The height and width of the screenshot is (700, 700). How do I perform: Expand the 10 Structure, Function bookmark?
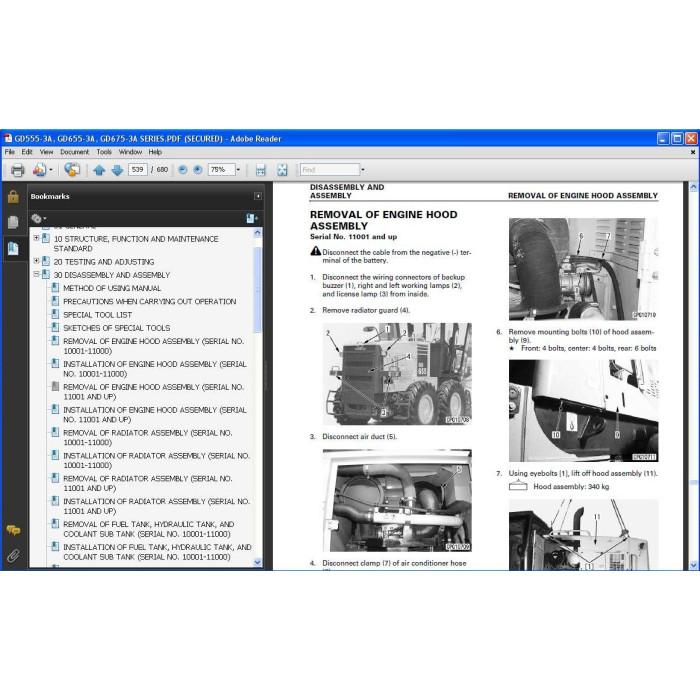(36, 238)
